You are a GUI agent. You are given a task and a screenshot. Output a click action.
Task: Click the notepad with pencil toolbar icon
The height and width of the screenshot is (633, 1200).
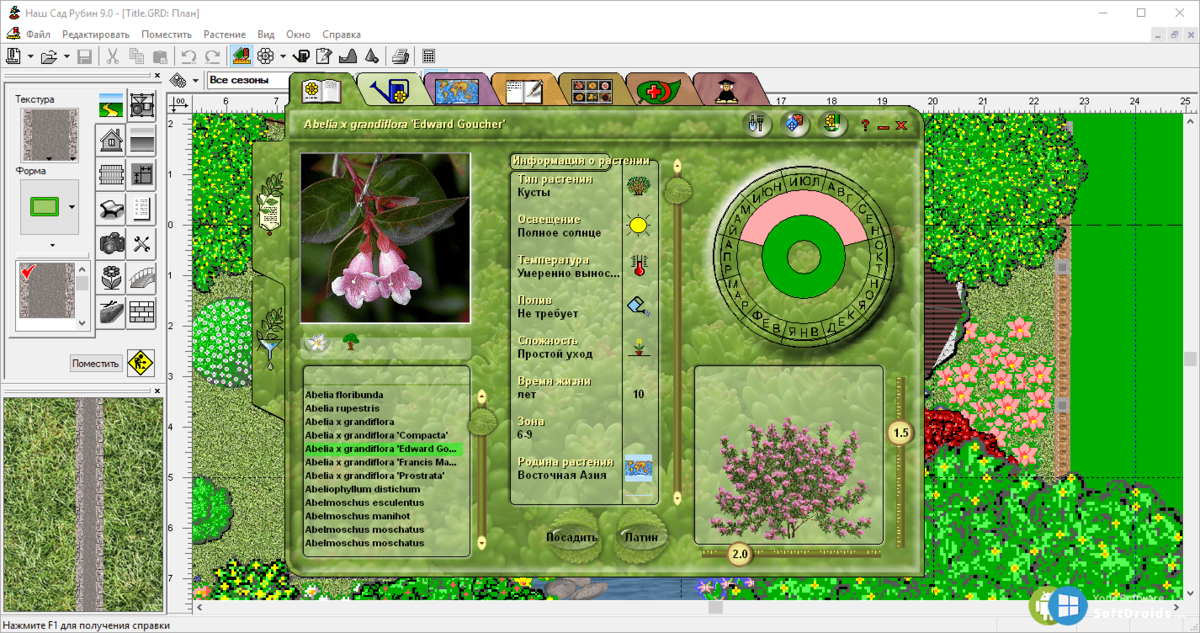[x=325, y=56]
